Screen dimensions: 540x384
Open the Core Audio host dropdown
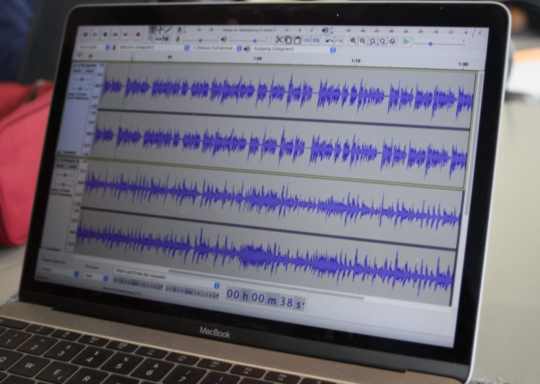coord(94,47)
